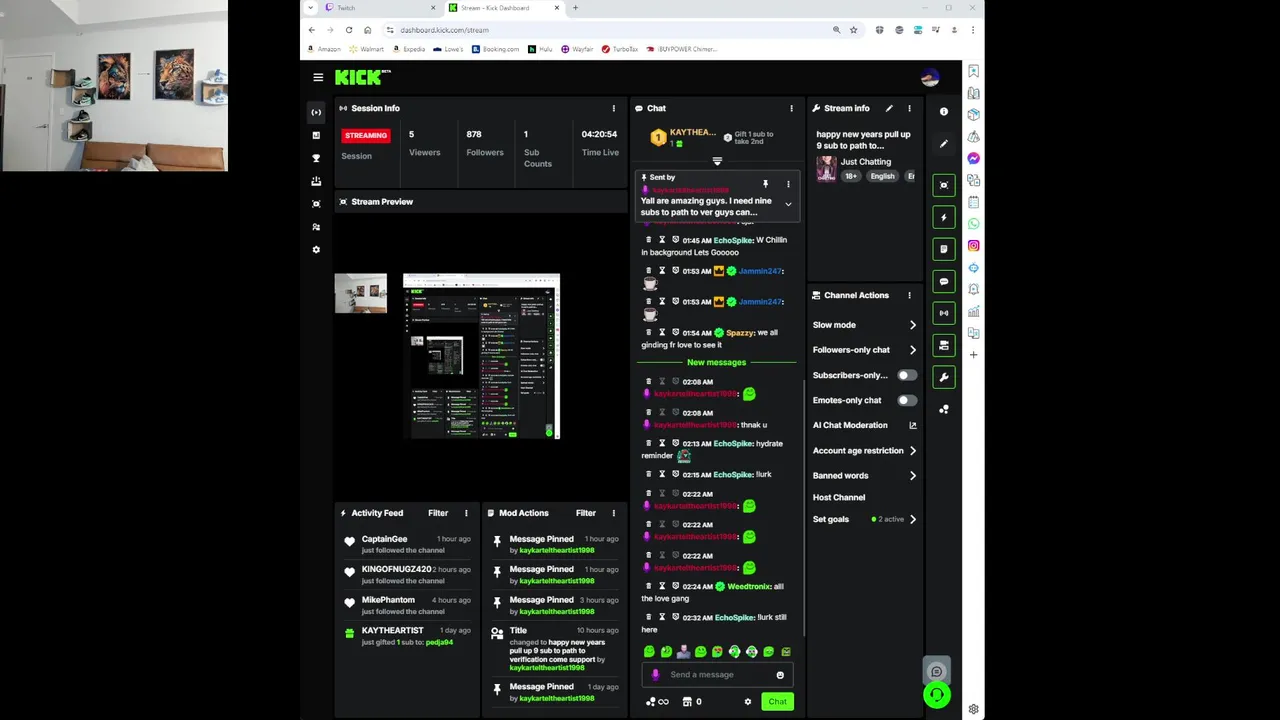Open Session Info three-dot menu
The width and height of the screenshot is (1280, 720).
click(614, 108)
